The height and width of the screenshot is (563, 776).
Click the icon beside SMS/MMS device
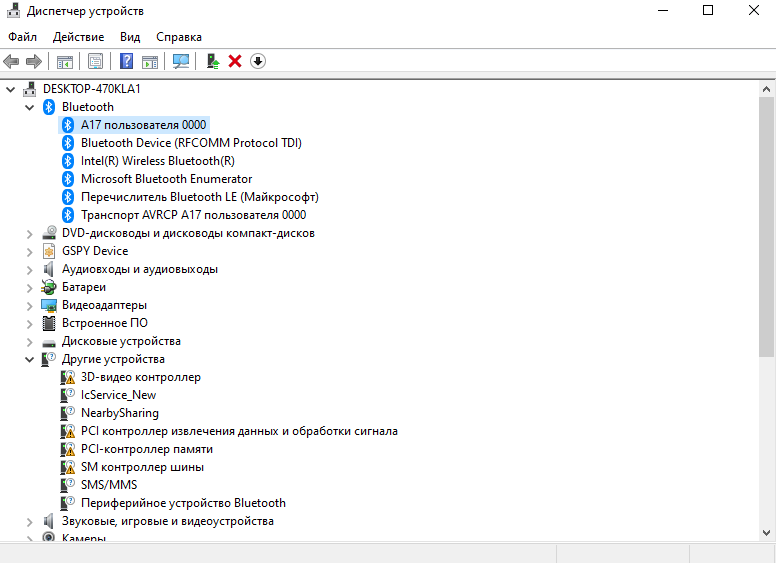68,485
